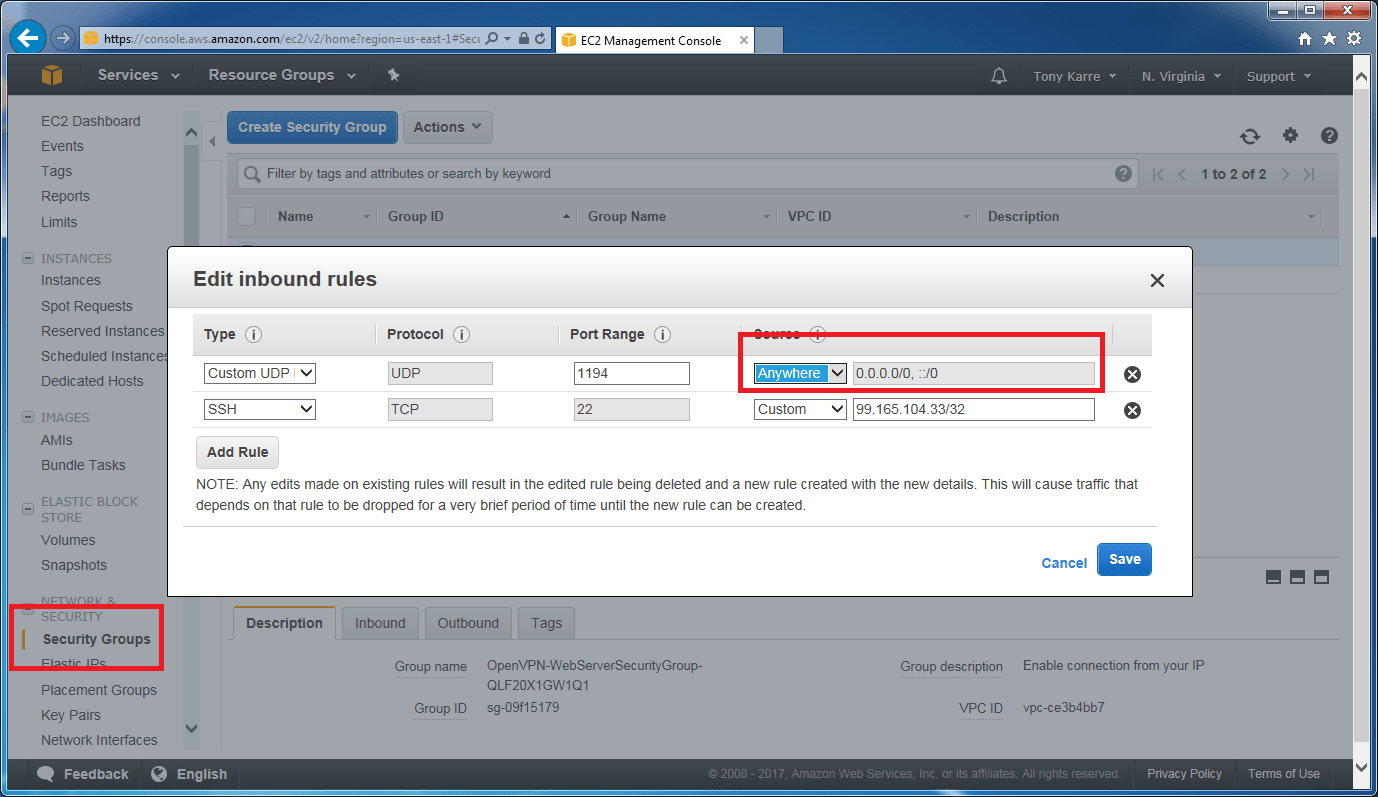
Task: Change the rule type from Custom UDP
Action: 259,373
